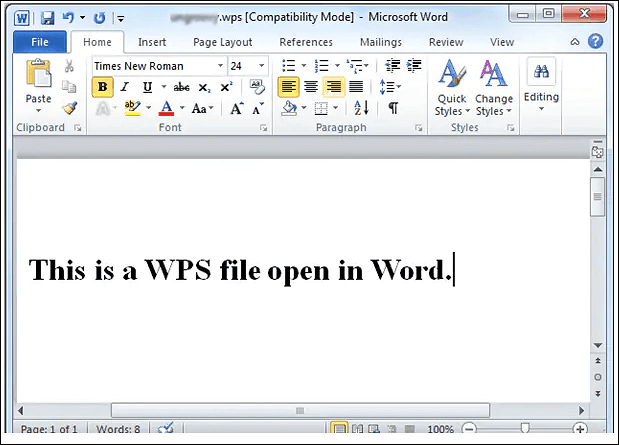Click the zoom in plus button
This screenshot has height=445, width=619.
(580, 428)
